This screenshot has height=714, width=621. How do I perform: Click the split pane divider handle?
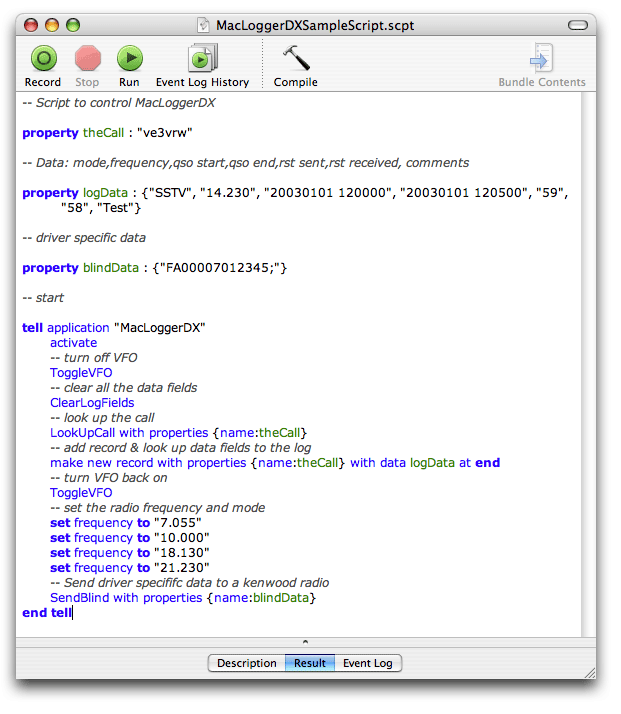(x=305, y=642)
